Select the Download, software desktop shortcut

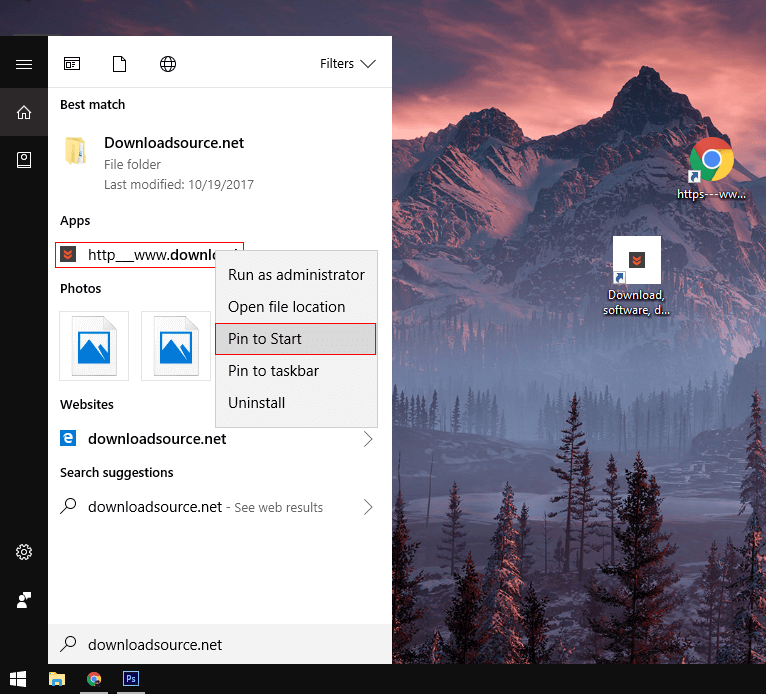click(x=637, y=276)
